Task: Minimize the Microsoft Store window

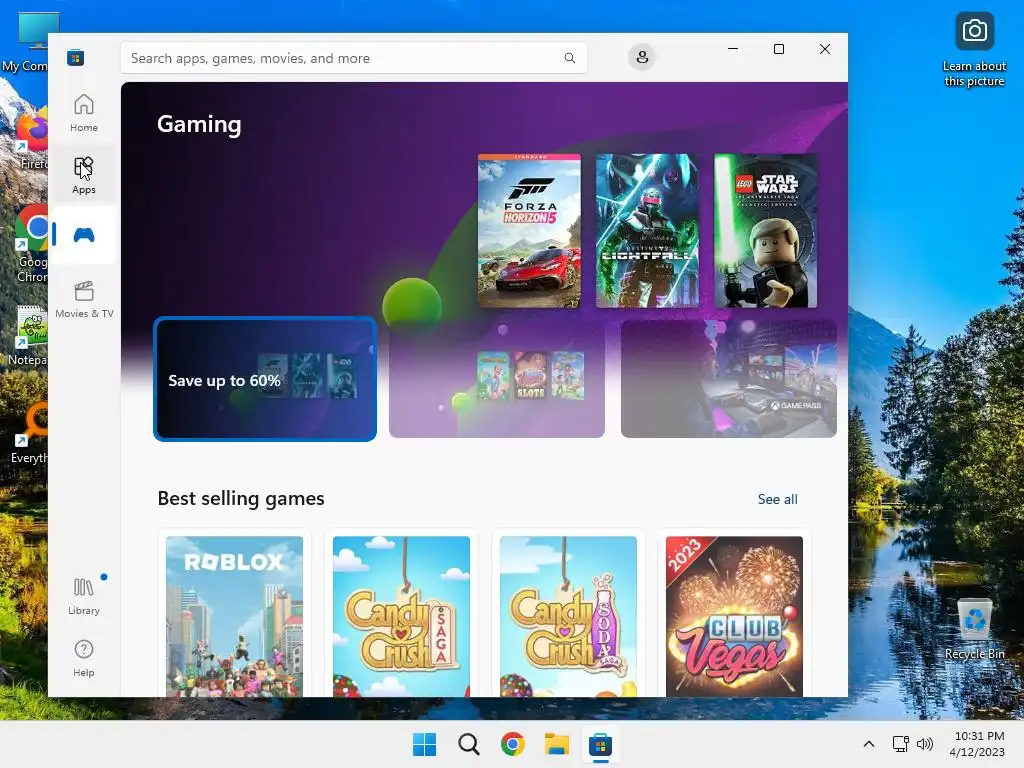Action: coord(733,49)
